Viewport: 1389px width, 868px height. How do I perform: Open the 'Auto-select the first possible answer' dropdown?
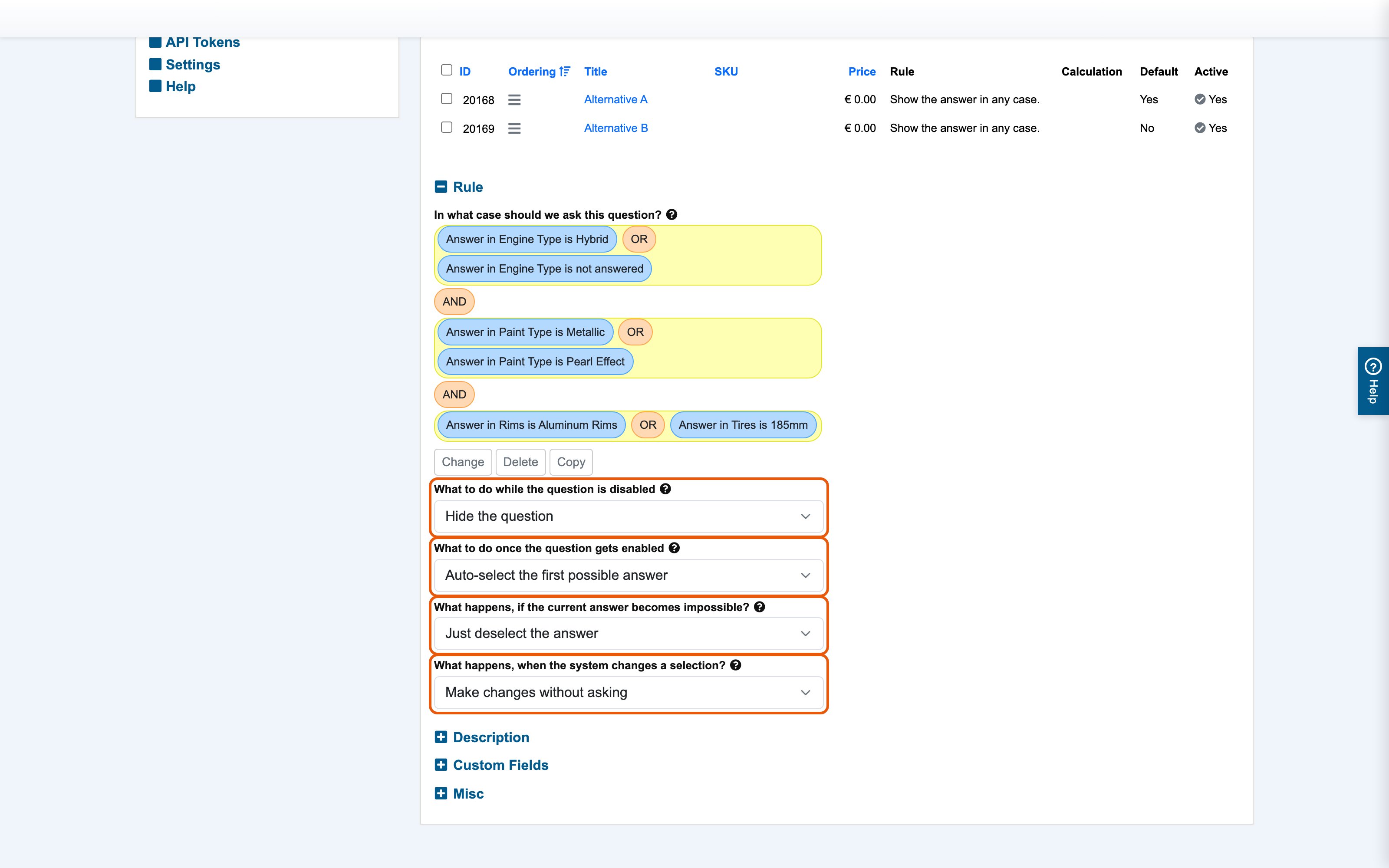click(x=629, y=575)
